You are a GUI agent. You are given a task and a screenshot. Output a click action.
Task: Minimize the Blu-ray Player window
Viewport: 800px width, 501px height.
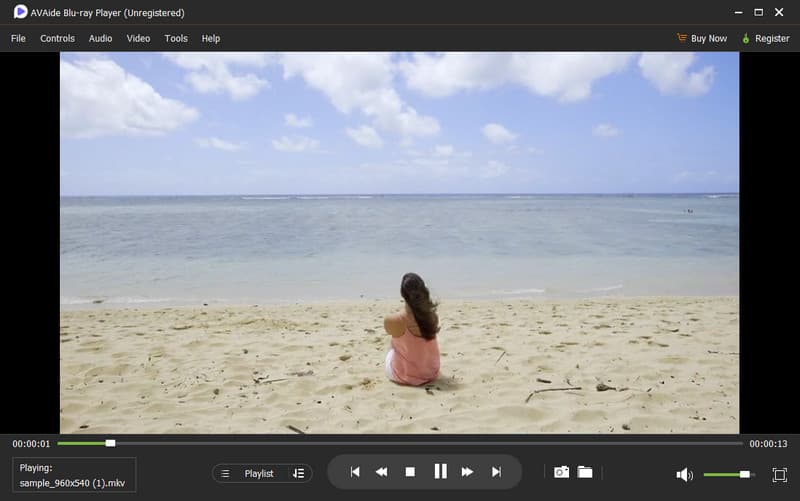point(738,12)
